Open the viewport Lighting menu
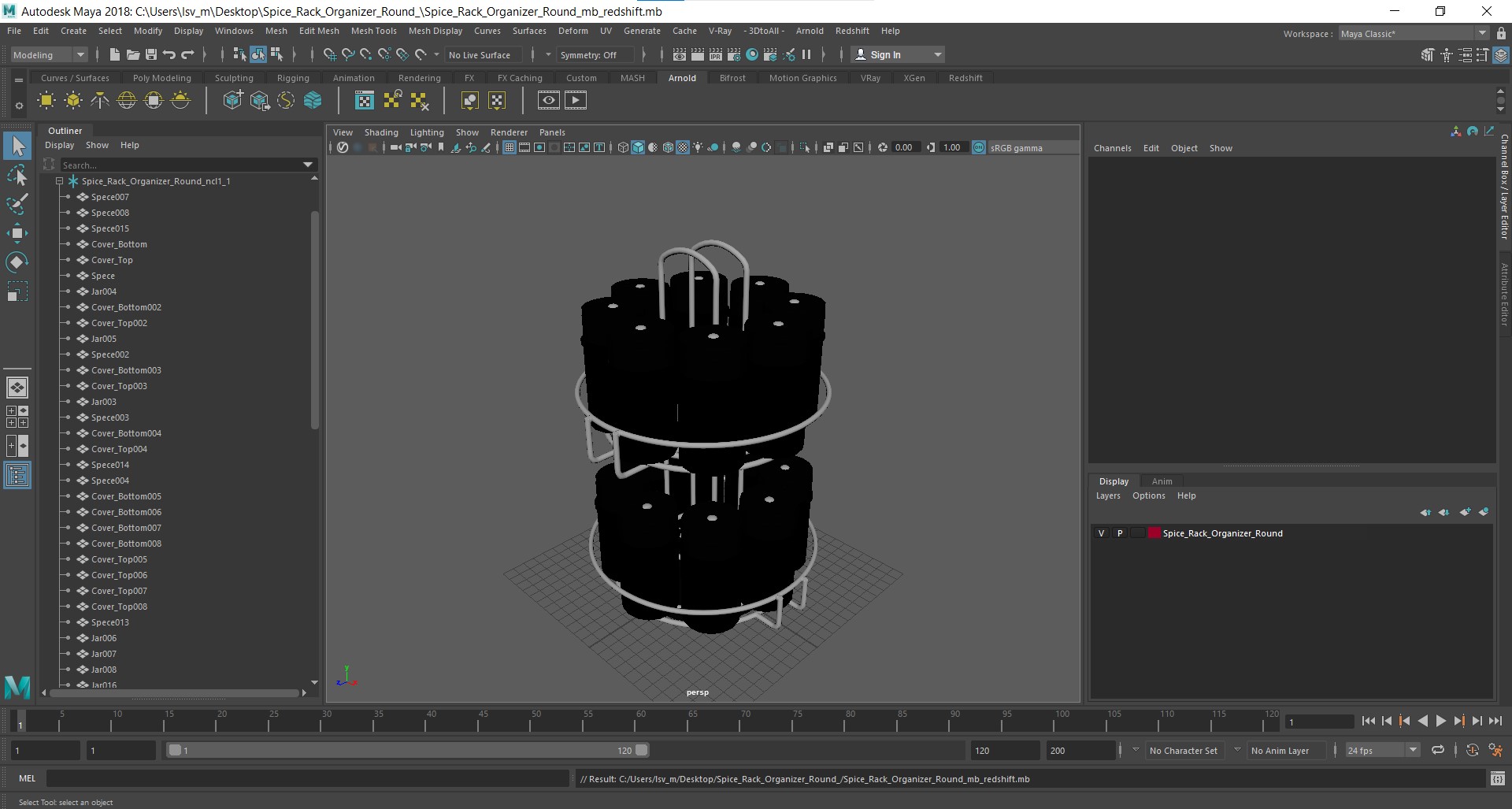 click(x=427, y=132)
